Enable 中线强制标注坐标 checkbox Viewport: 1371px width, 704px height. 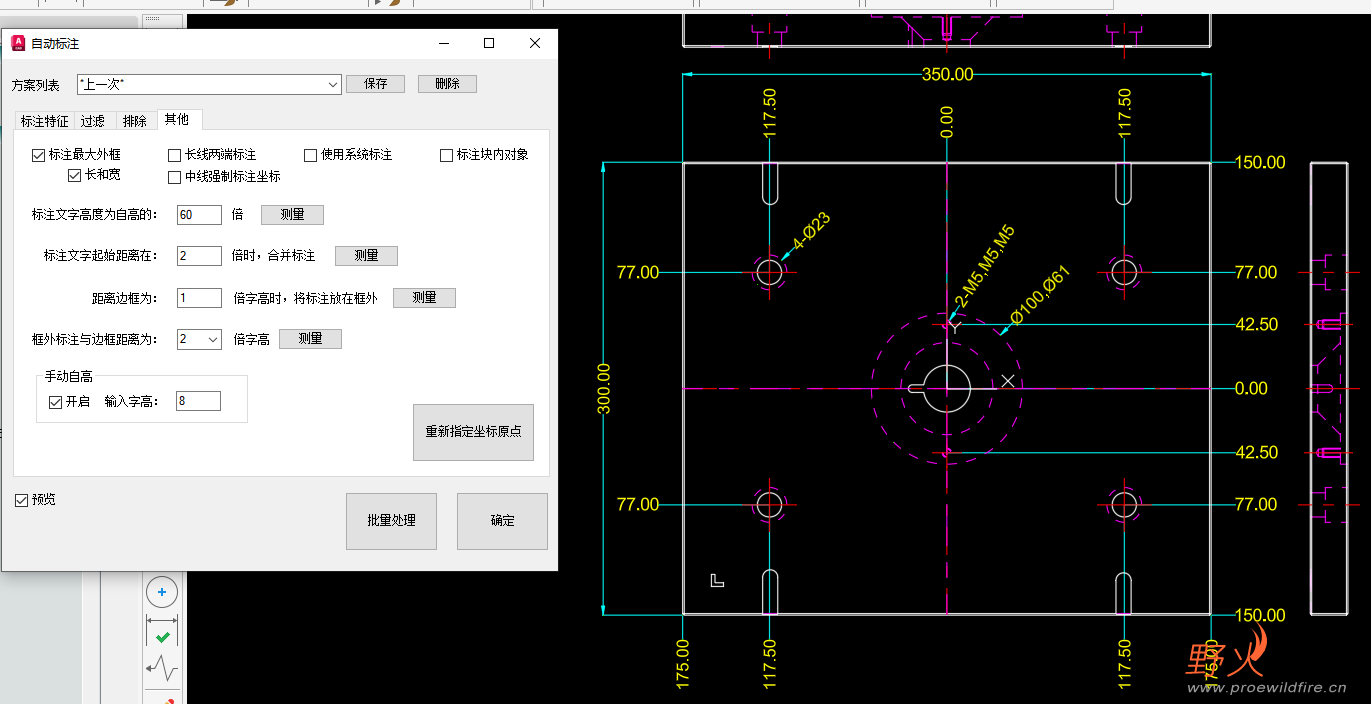coord(224,176)
